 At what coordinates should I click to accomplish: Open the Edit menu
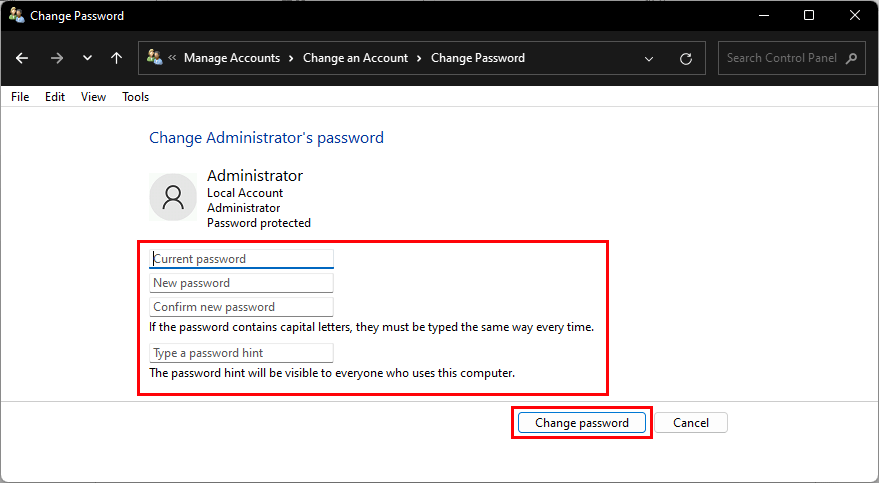tap(55, 96)
